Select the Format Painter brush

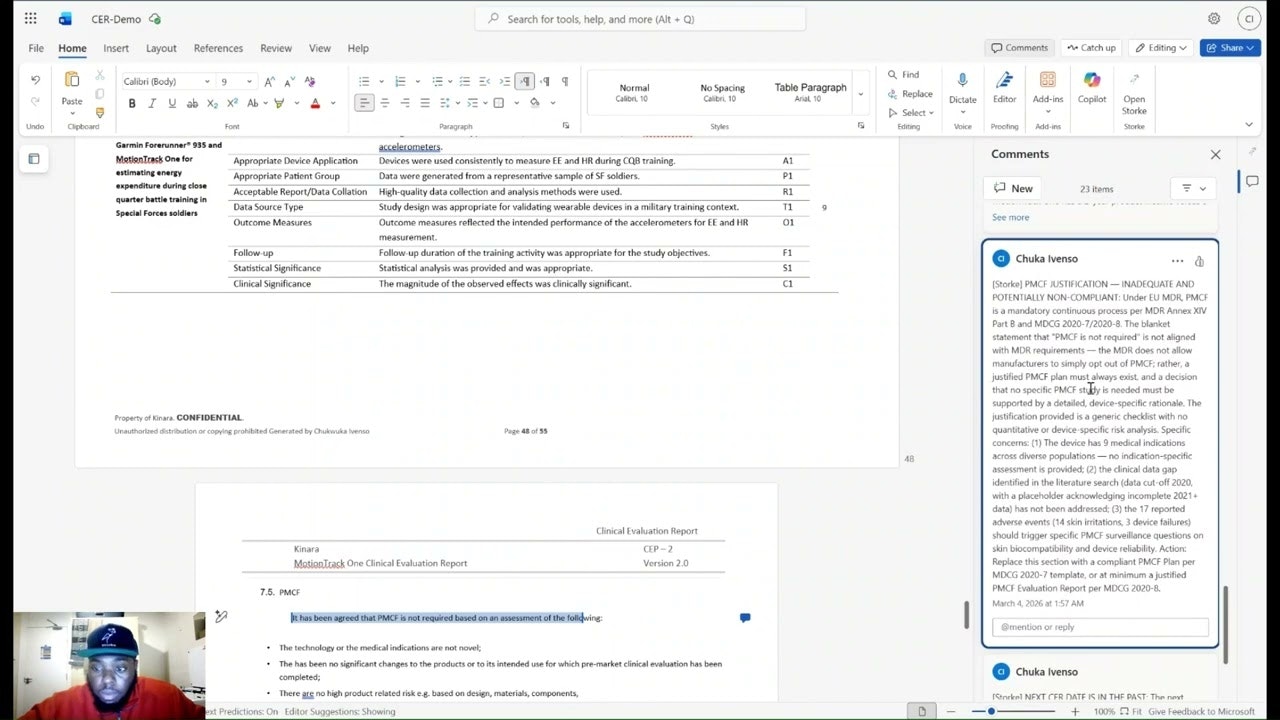(x=100, y=113)
